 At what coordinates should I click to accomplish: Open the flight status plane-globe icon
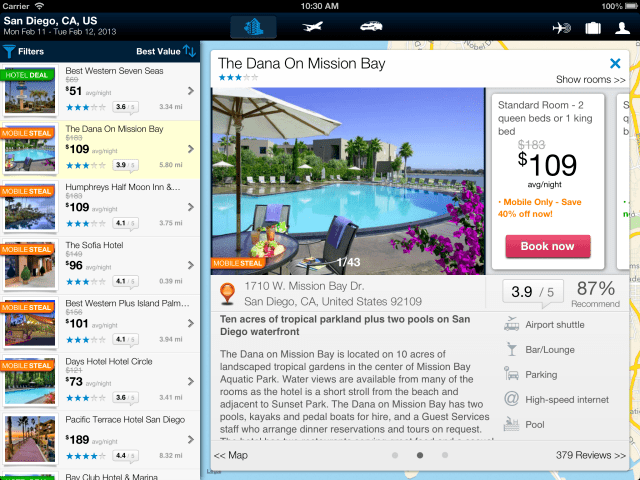pyautogui.click(x=562, y=28)
